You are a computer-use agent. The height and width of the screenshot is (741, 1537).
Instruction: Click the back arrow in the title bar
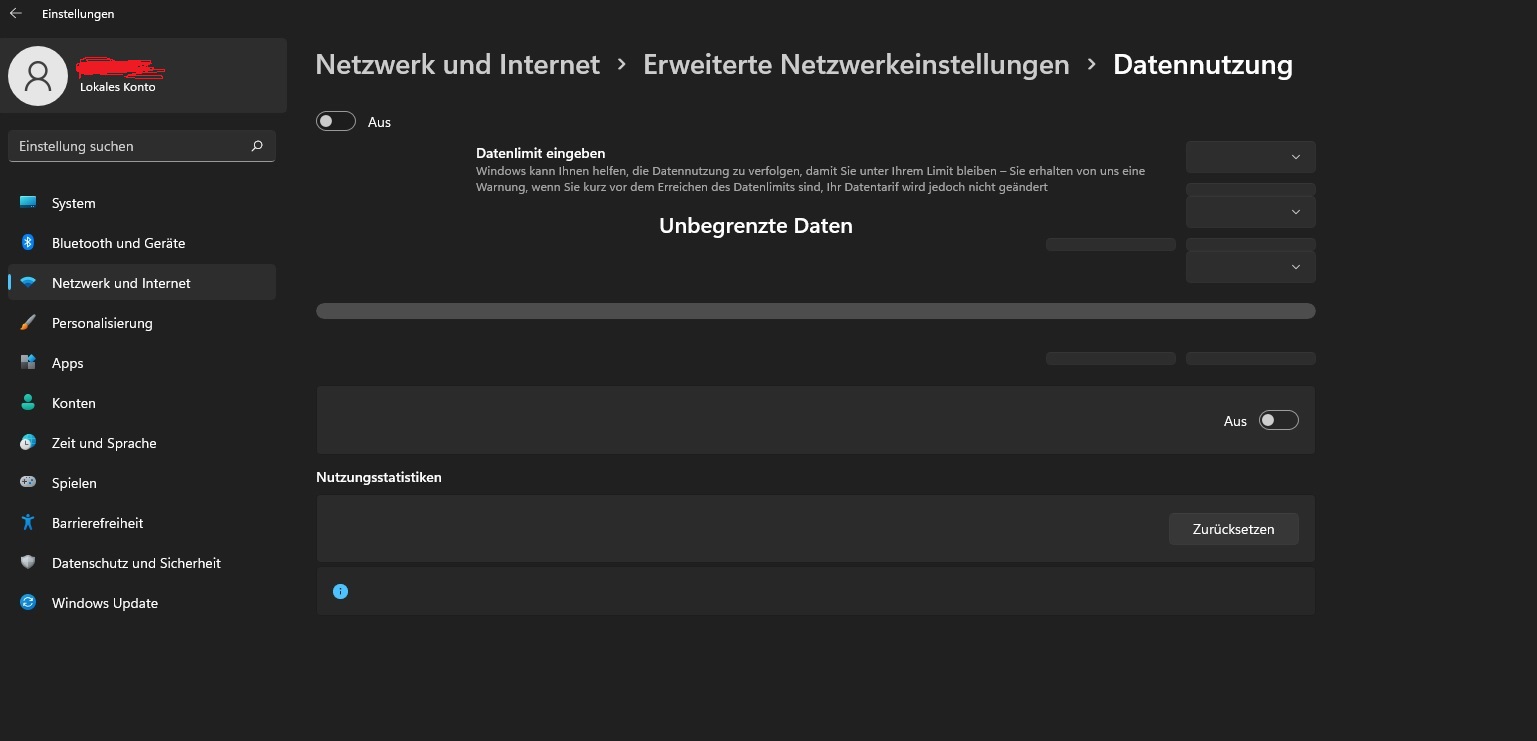pyautogui.click(x=15, y=14)
